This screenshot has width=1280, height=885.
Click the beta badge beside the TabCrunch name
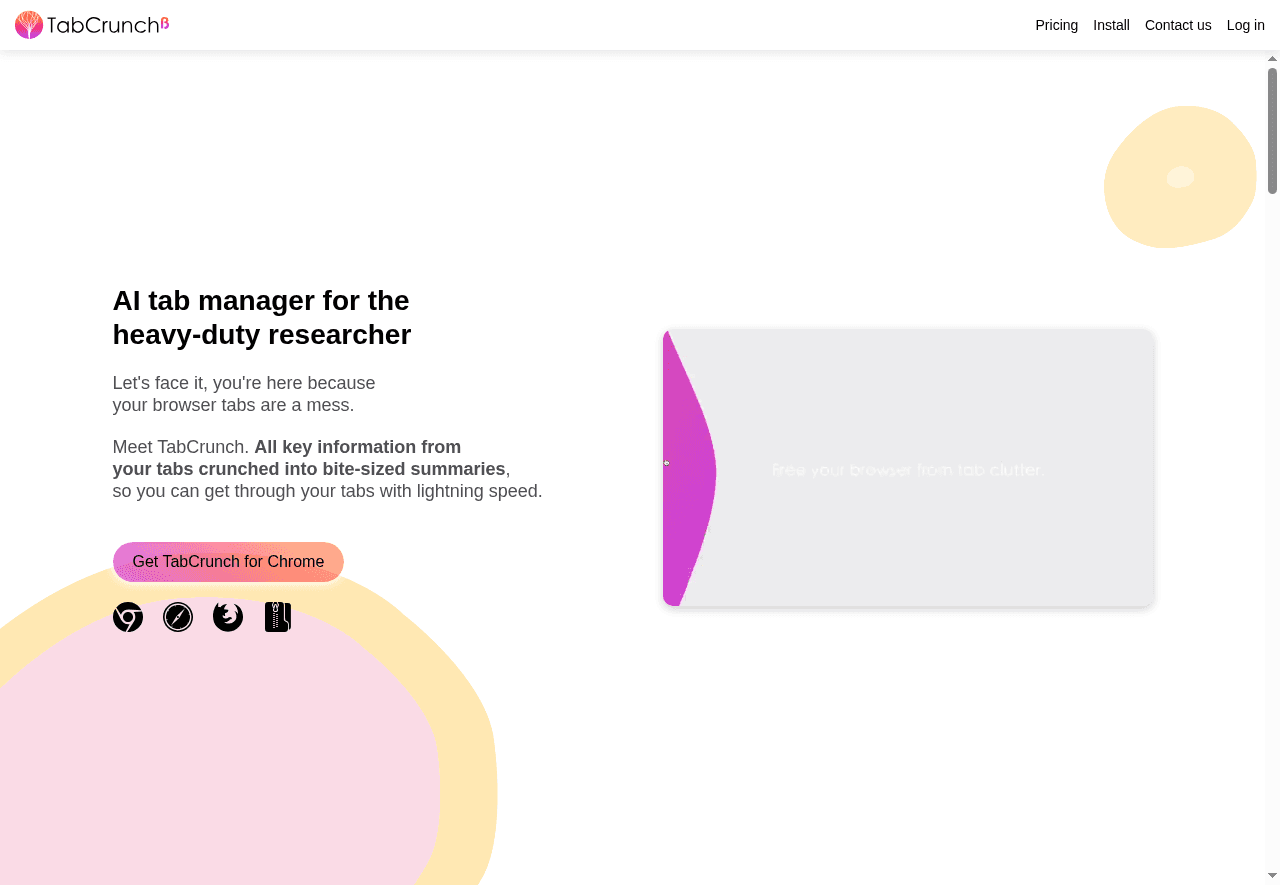click(x=165, y=22)
